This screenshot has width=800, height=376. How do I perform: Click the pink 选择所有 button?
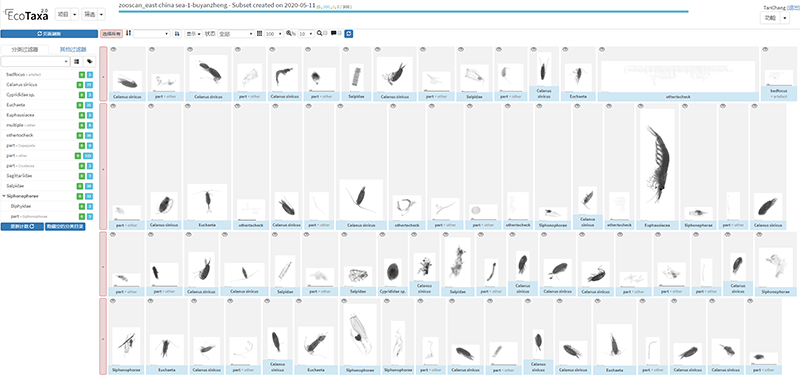pyautogui.click(x=111, y=33)
